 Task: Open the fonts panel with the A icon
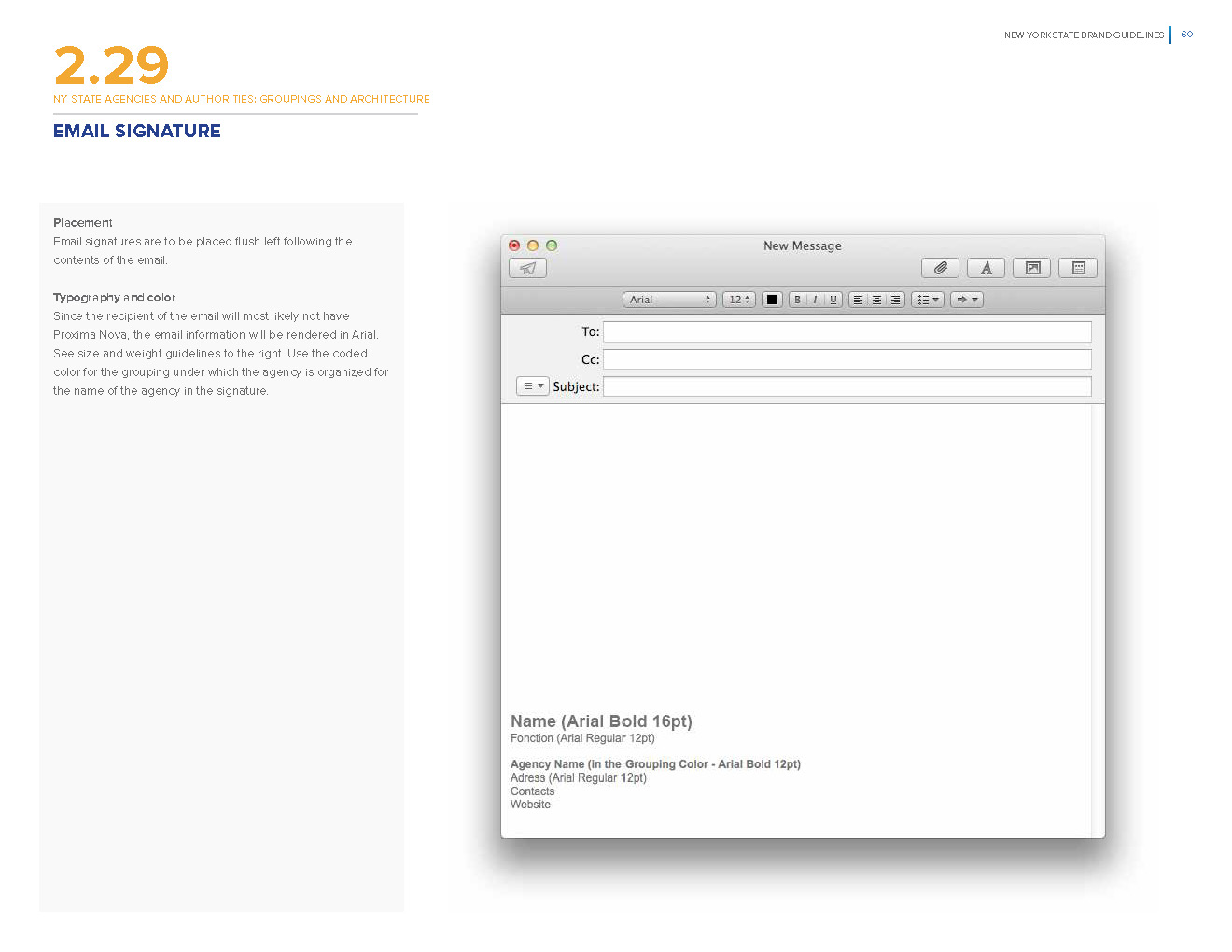pyautogui.click(x=986, y=268)
